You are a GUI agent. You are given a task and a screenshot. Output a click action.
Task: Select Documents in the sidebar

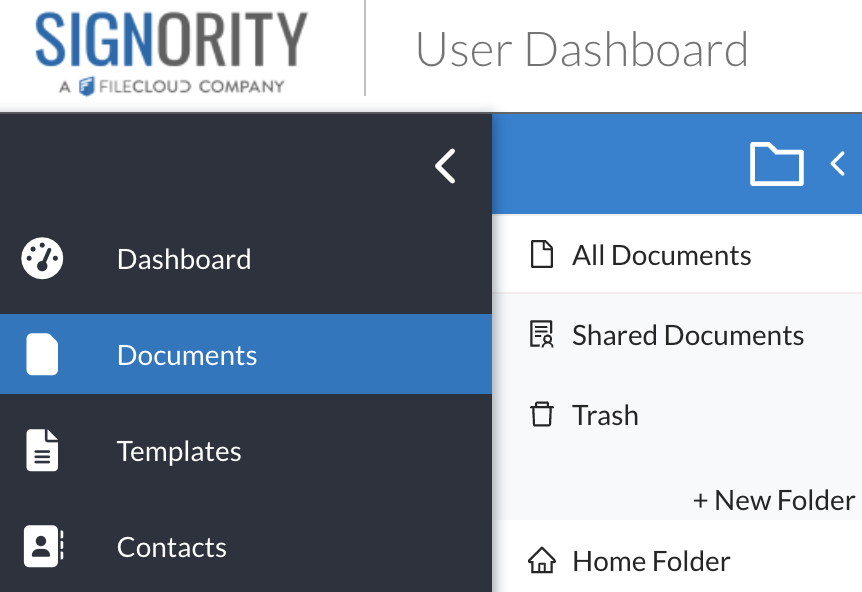click(246, 355)
